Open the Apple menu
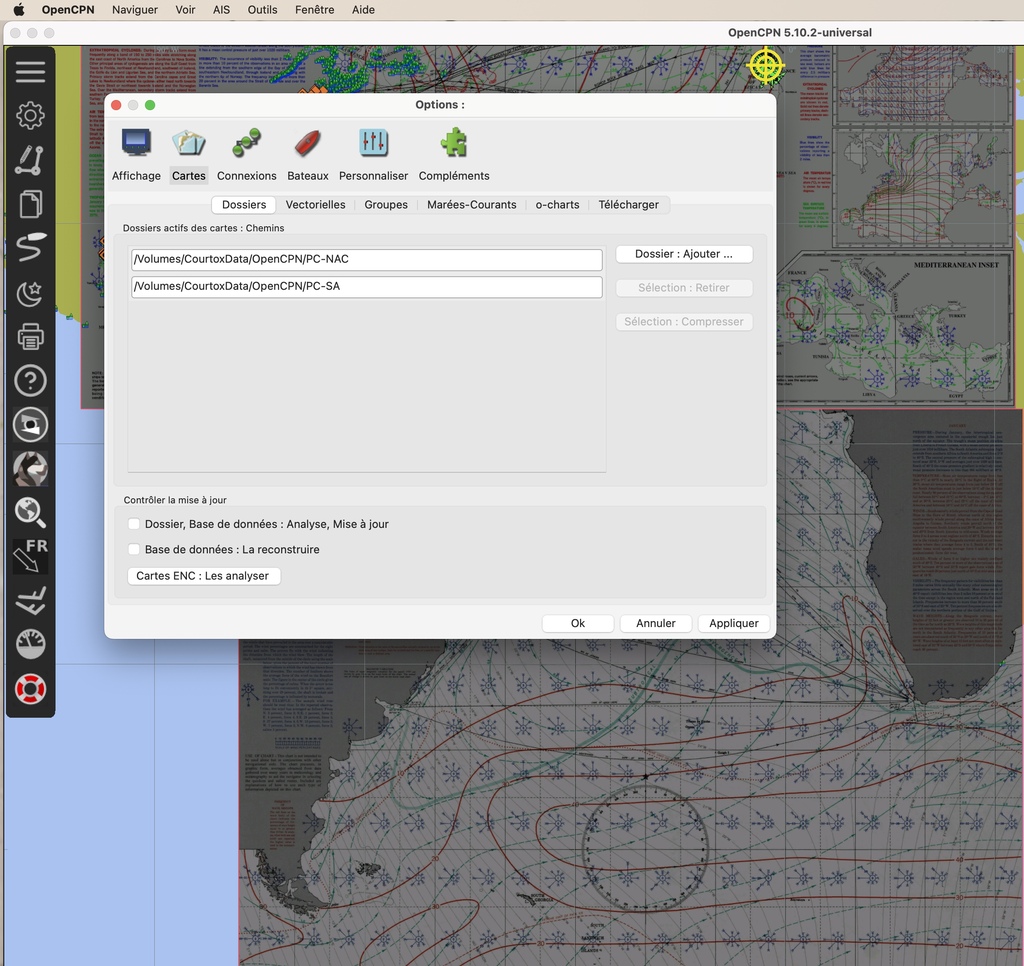This screenshot has width=1024, height=966. [x=19, y=10]
